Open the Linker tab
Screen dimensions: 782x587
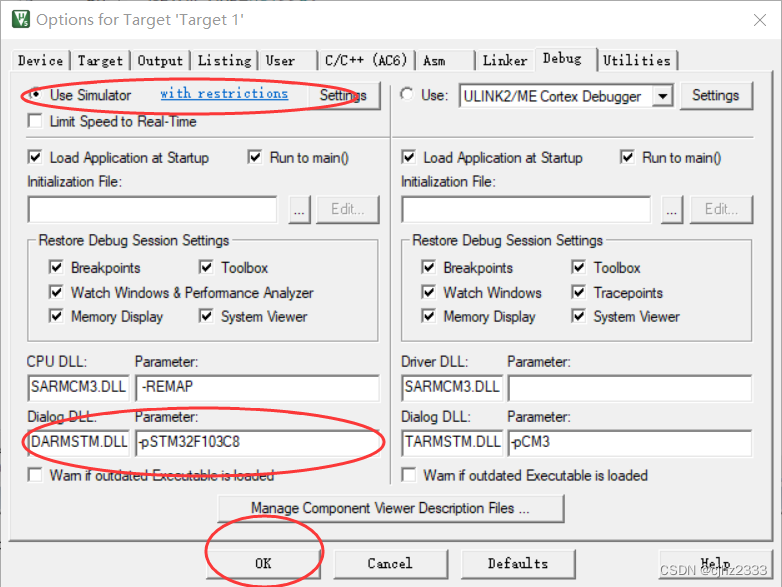pos(505,61)
